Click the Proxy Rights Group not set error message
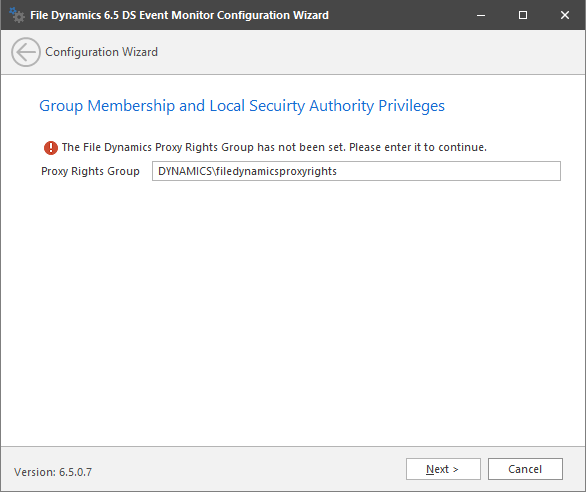Screen dimensions: 586x492 pyautogui.click(x=274, y=147)
